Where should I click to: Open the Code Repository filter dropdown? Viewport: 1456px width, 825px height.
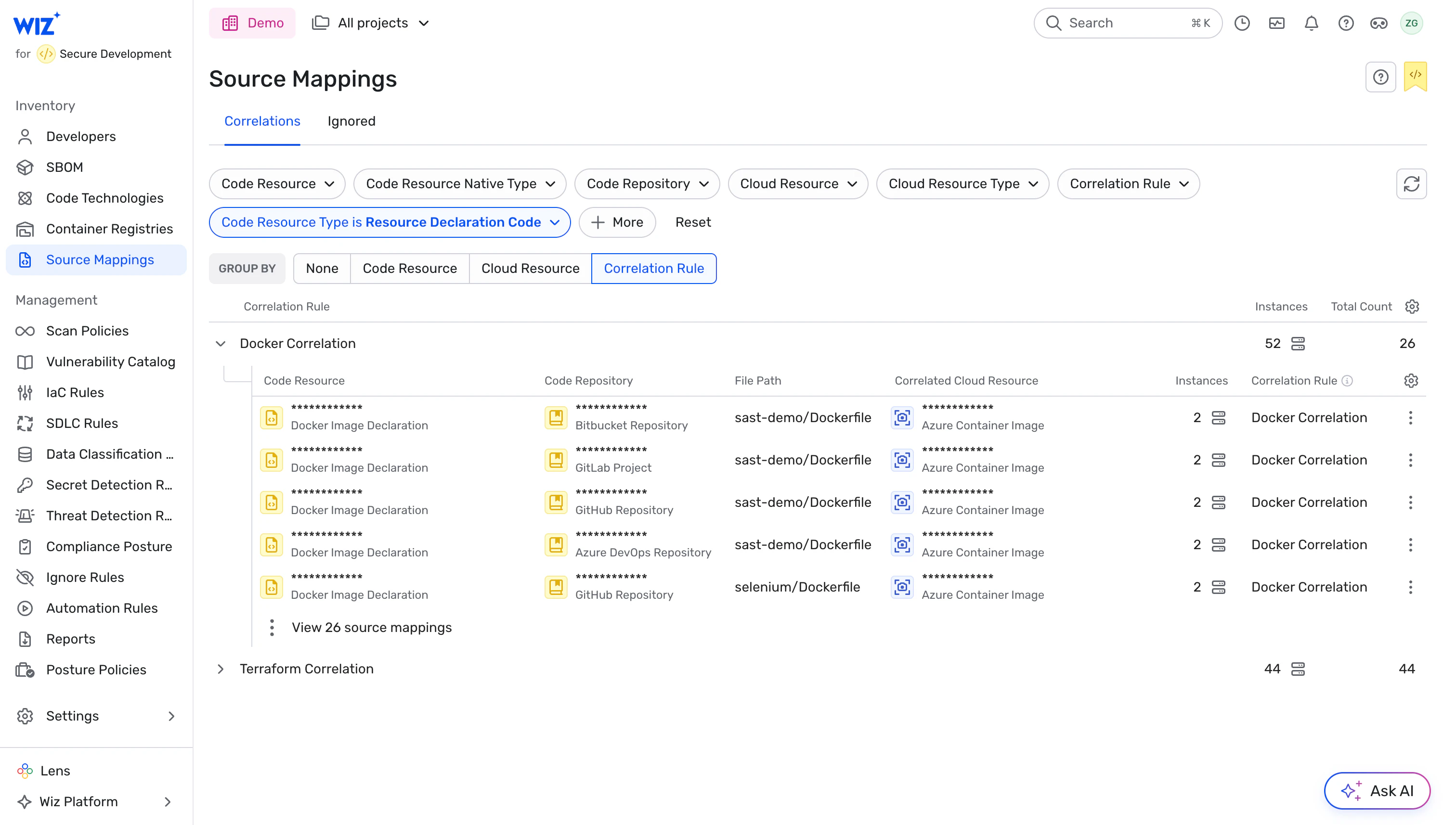coord(647,183)
